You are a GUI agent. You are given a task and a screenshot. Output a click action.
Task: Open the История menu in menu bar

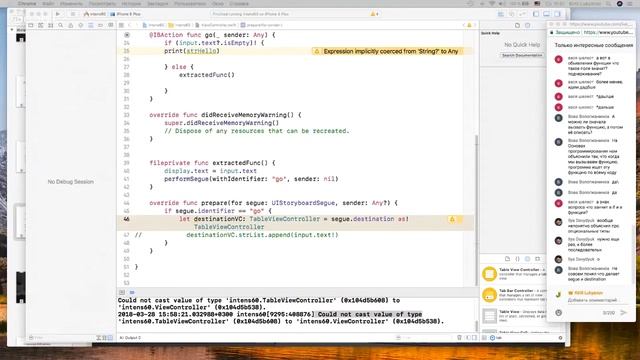tap(131, 3)
